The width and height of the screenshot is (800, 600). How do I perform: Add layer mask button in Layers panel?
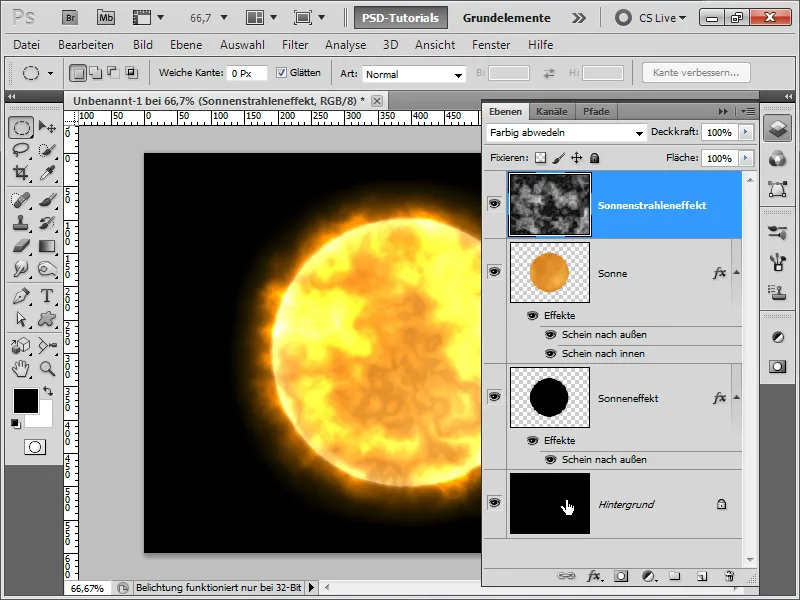[621, 576]
